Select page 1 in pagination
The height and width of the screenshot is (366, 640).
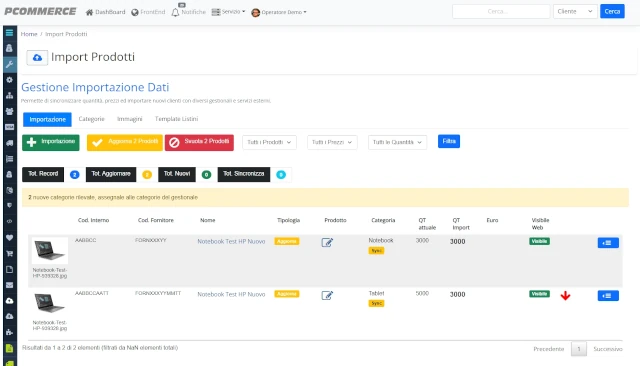(x=578, y=349)
